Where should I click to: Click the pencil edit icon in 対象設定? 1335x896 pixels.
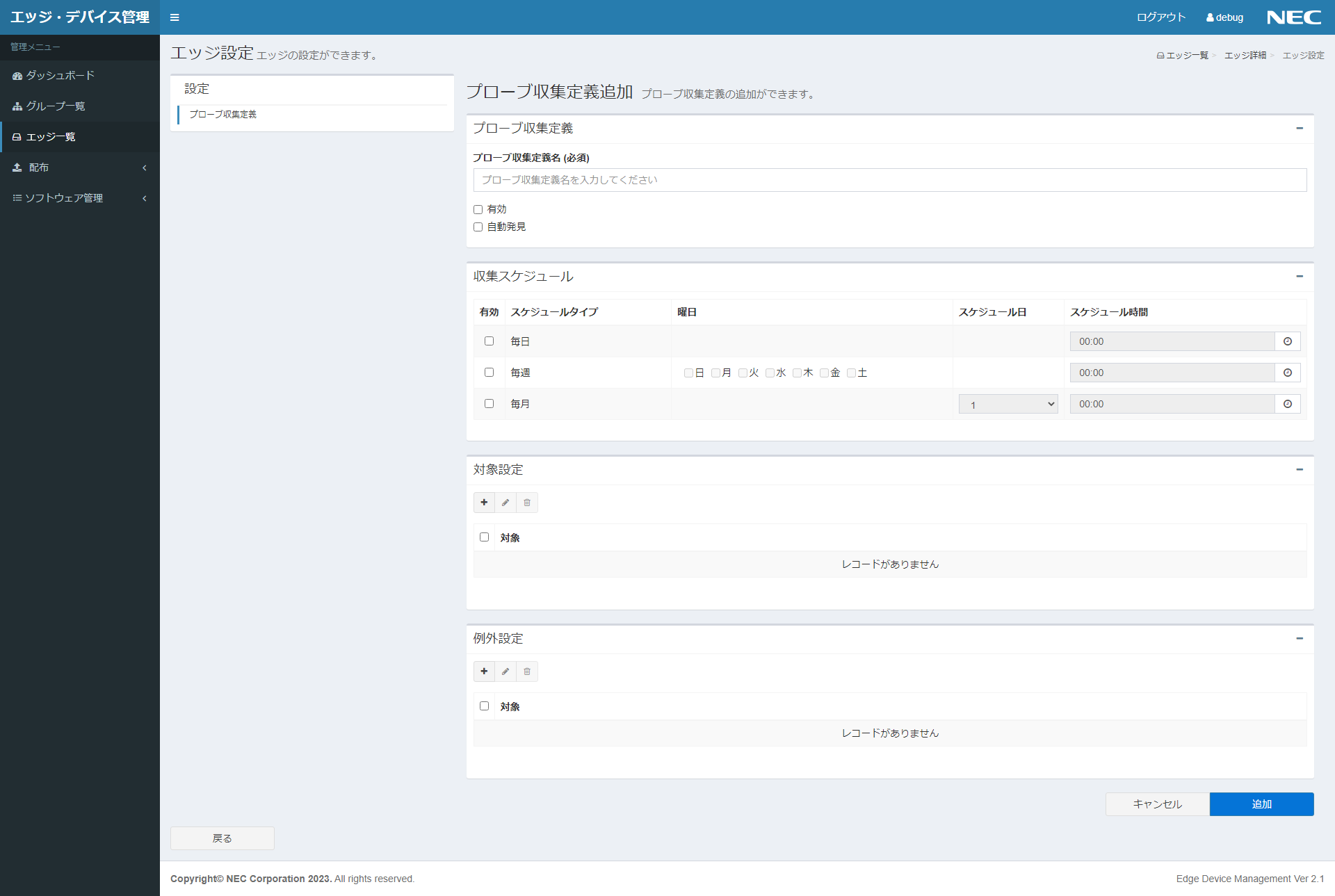point(505,503)
